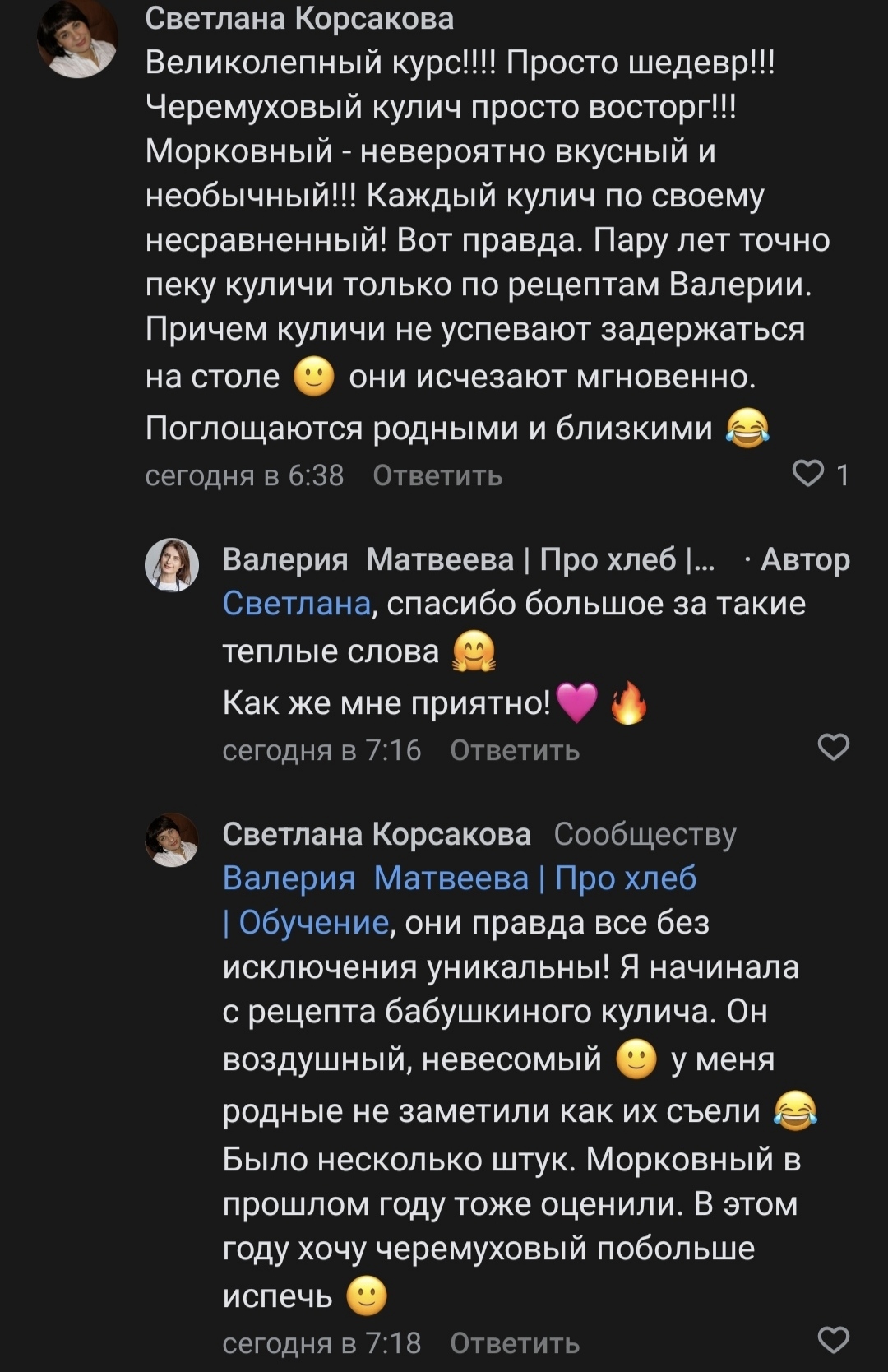Open Svetlana Korsakova's avatar on top comment
This screenshot has height=1372, width=888.
tap(78, 39)
